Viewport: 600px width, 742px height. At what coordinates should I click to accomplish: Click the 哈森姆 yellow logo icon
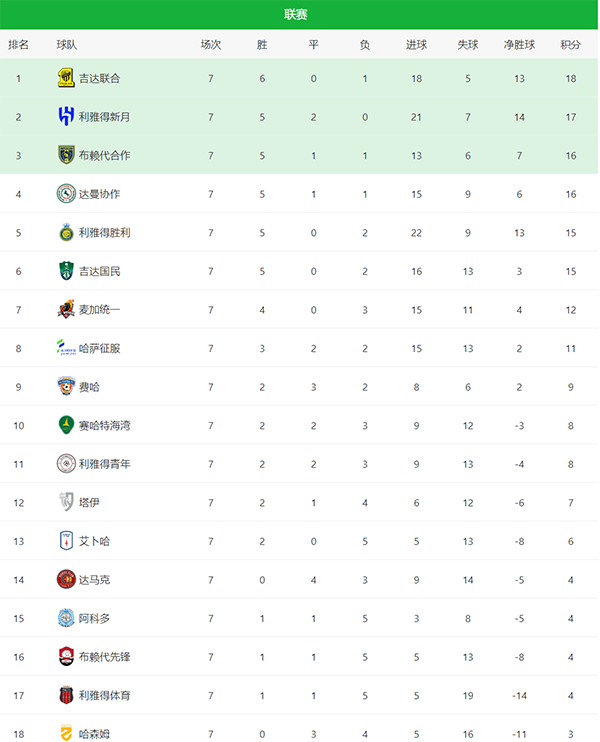[66, 733]
